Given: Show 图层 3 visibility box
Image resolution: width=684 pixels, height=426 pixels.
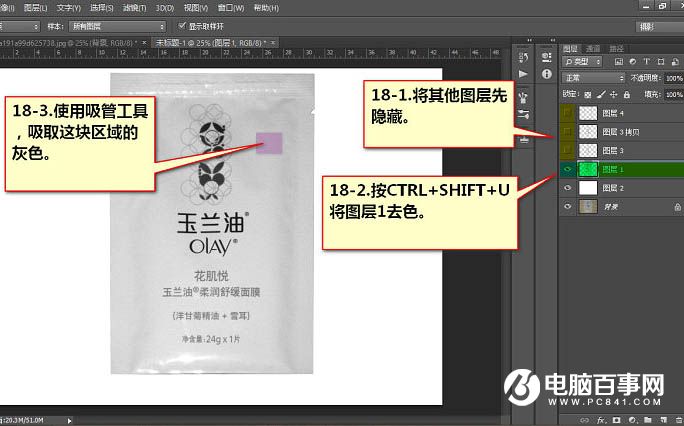Looking at the screenshot, I should [x=567, y=150].
